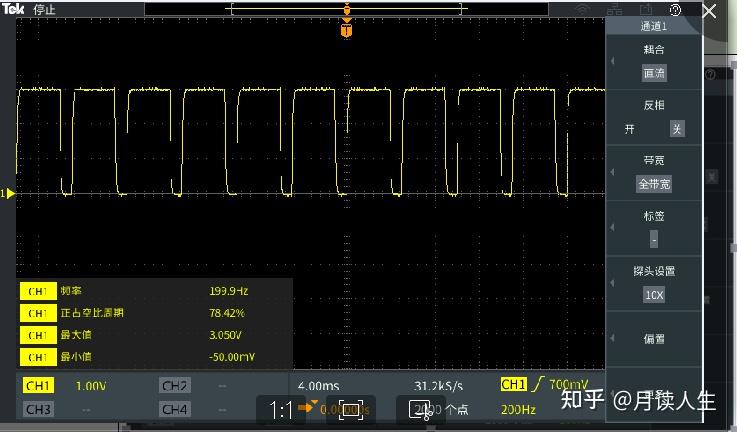
Task: Select the 偏置 offset menu item
Action: point(654,339)
